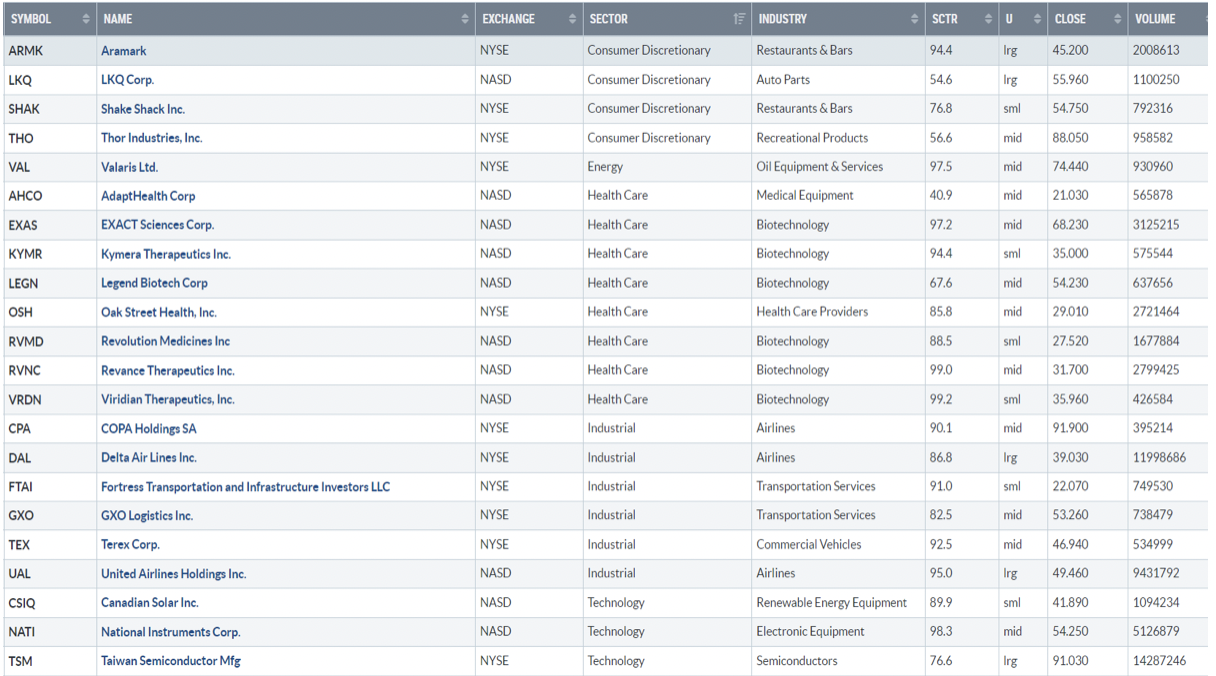The image size is (1216, 676).
Task: Click the sort arrows in the SYMBOL header
Action: 85,19
